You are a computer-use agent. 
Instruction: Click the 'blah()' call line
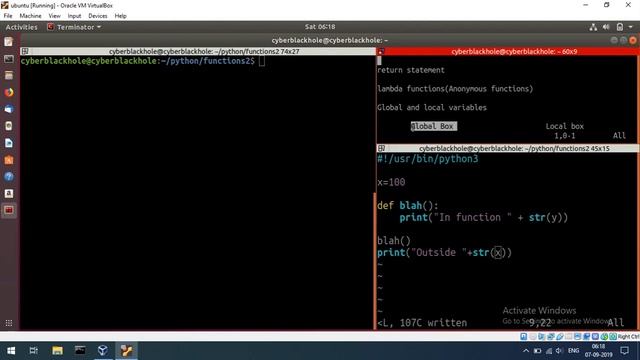tap(394, 240)
